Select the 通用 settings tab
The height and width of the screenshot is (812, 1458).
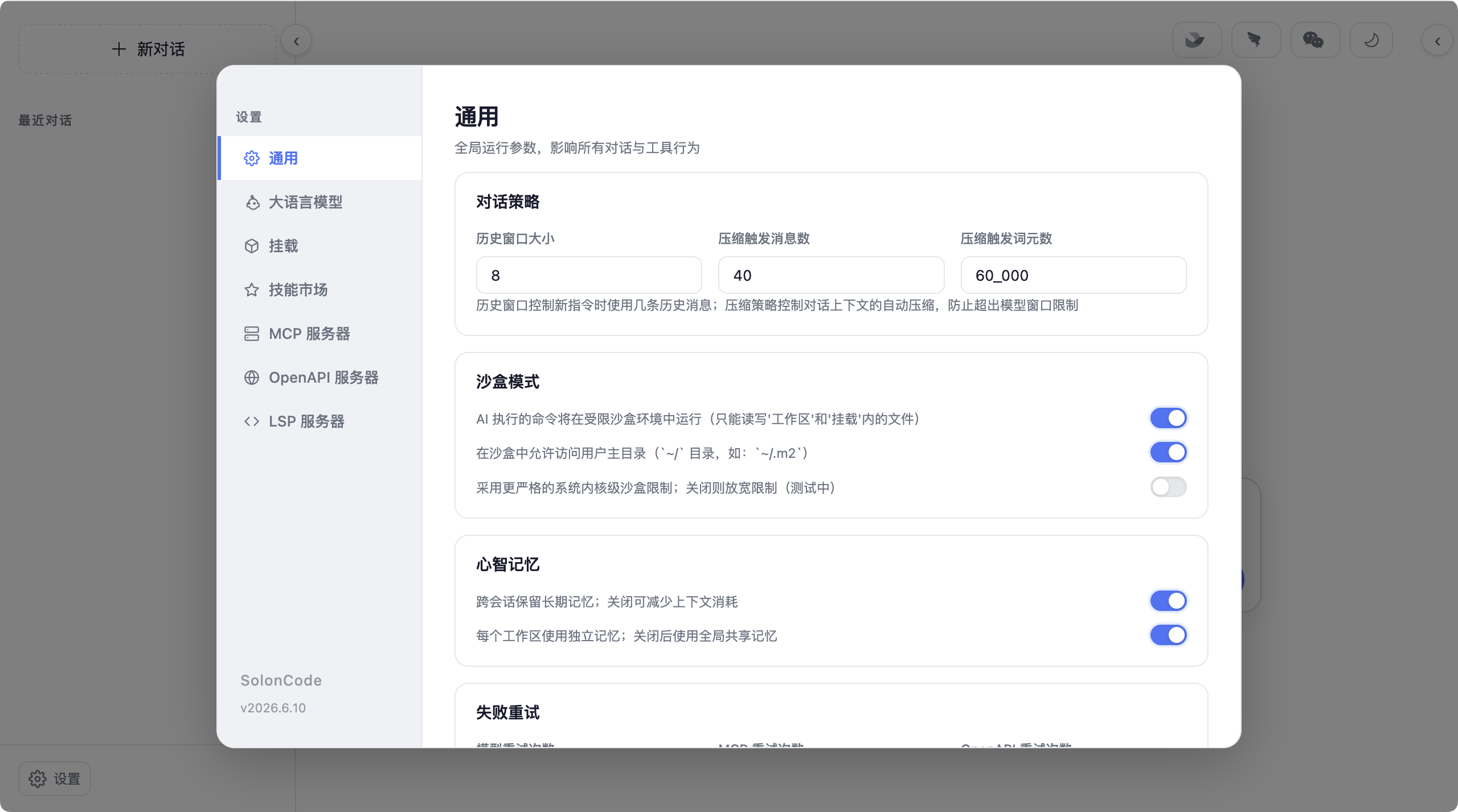click(x=320, y=158)
